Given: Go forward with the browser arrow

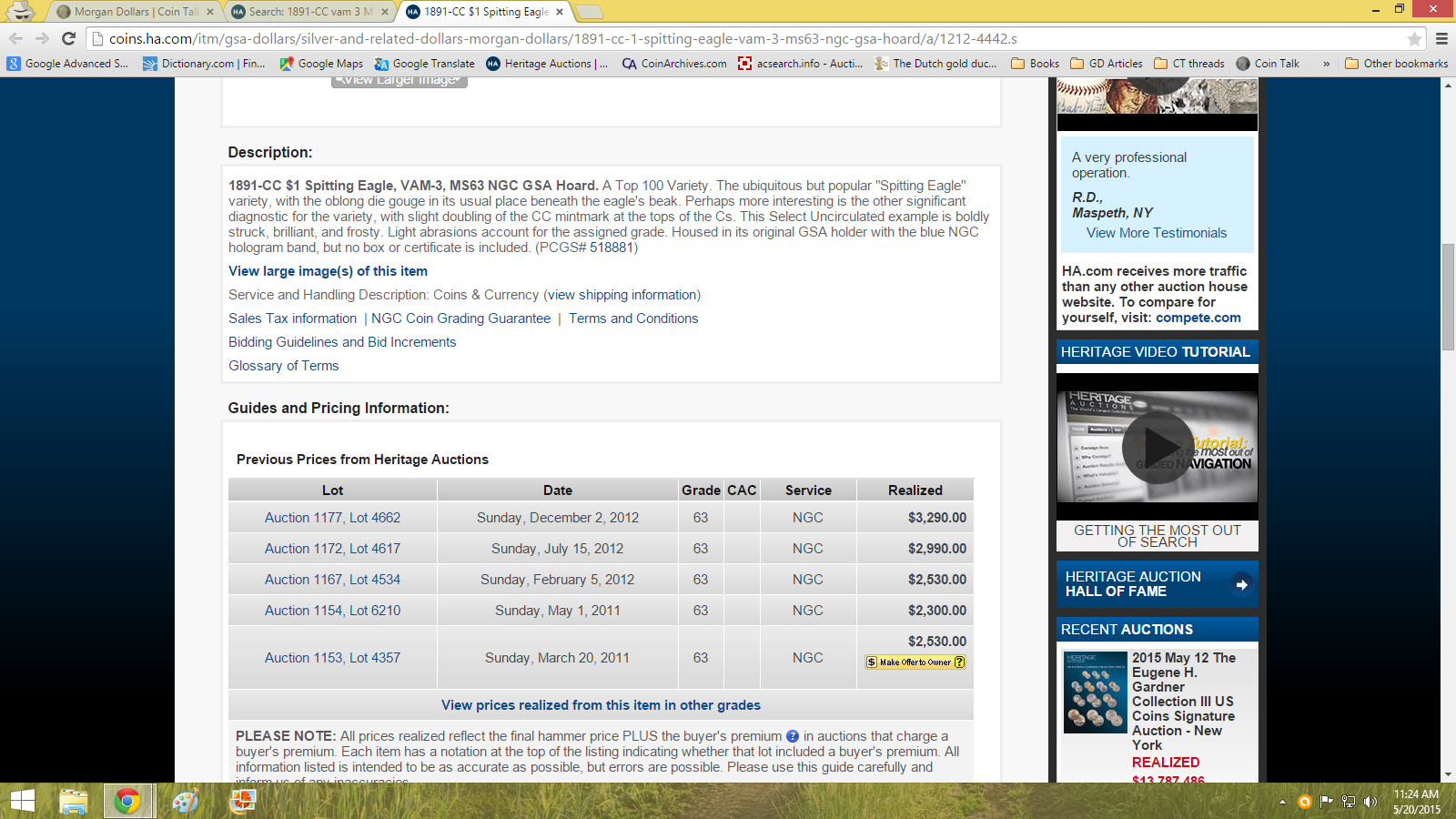Looking at the screenshot, I should 42,38.
